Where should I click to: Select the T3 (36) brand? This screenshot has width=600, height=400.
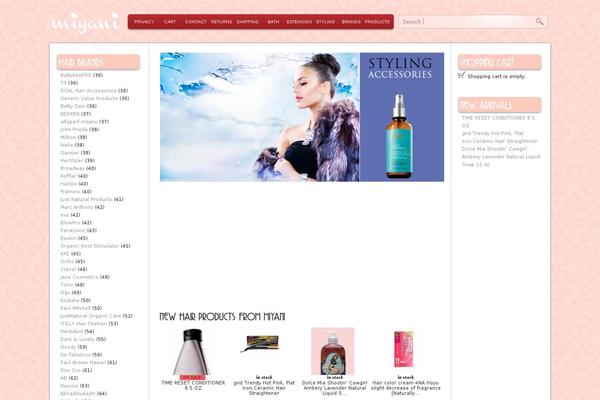point(69,83)
